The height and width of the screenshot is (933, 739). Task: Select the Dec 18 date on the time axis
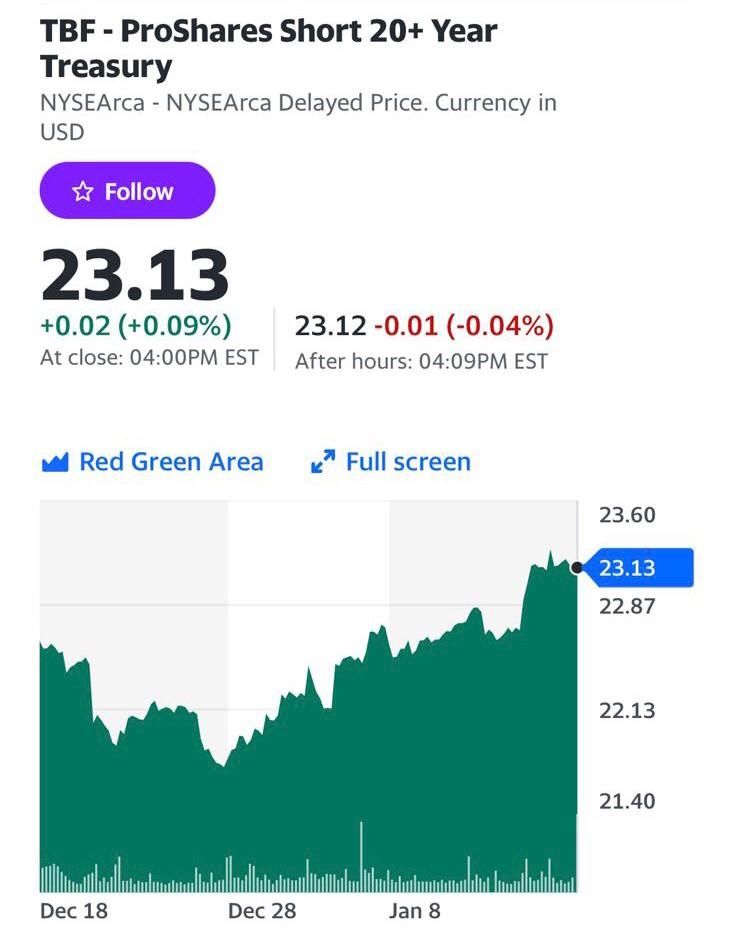pyautogui.click(x=73, y=911)
